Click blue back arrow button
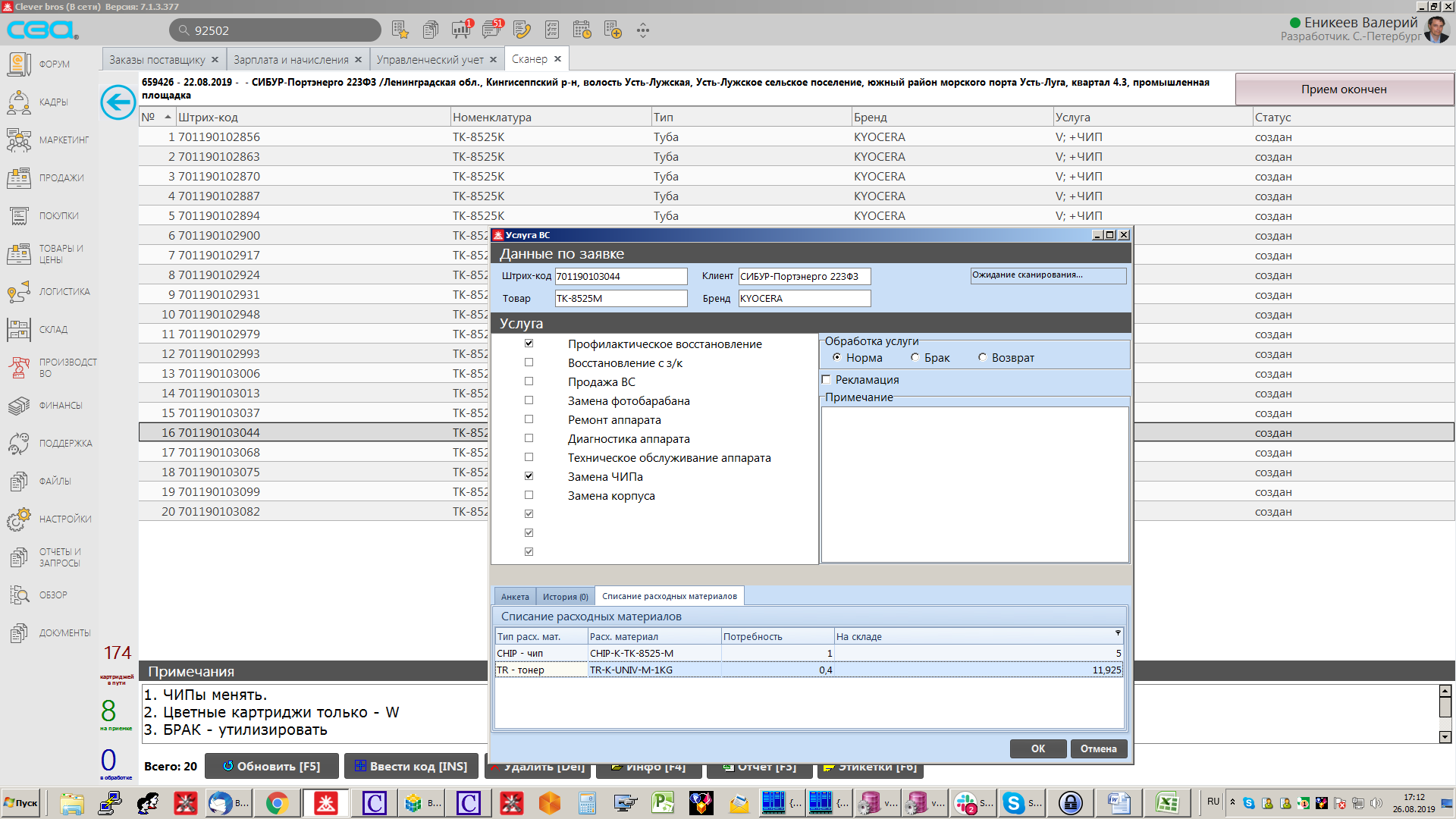This screenshot has height=819, width=1456. (x=118, y=102)
